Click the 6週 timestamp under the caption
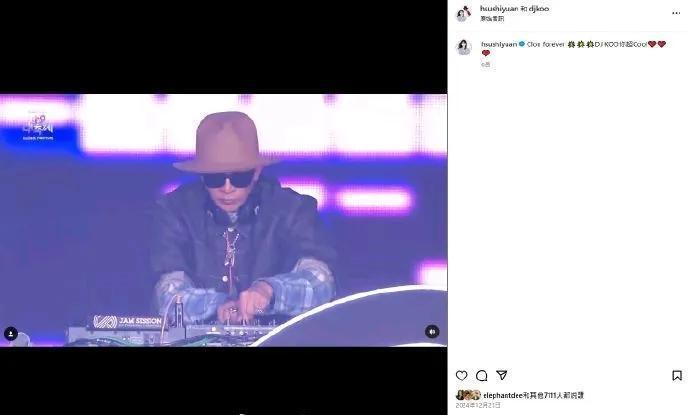Image resolution: width=690 pixels, height=415 pixels. tap(485, 64)
